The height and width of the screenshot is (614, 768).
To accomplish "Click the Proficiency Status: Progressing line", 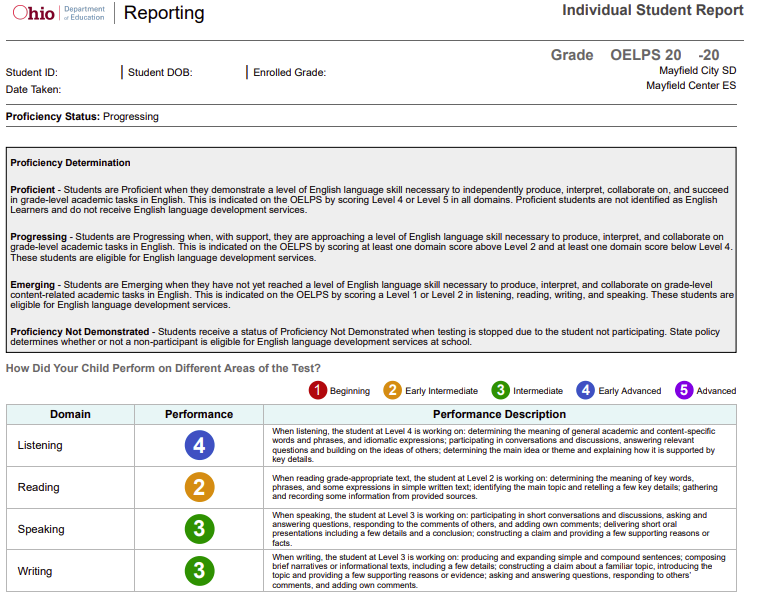I will tap(82, 117).
